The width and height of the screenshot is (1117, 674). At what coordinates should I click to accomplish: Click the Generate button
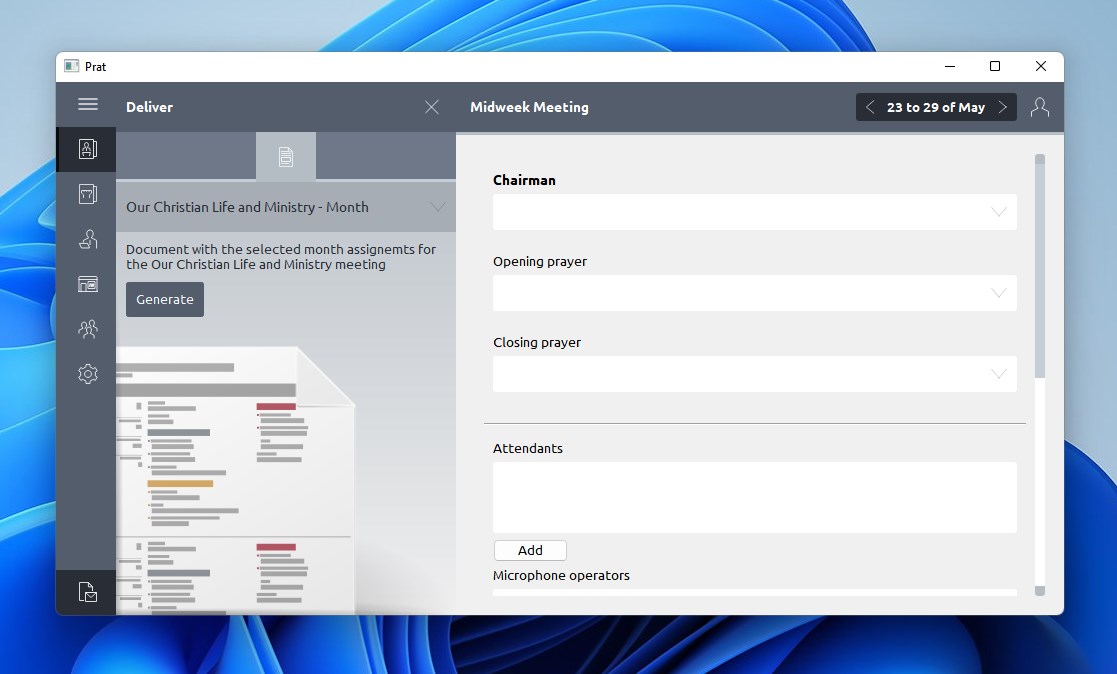(165, 299)
